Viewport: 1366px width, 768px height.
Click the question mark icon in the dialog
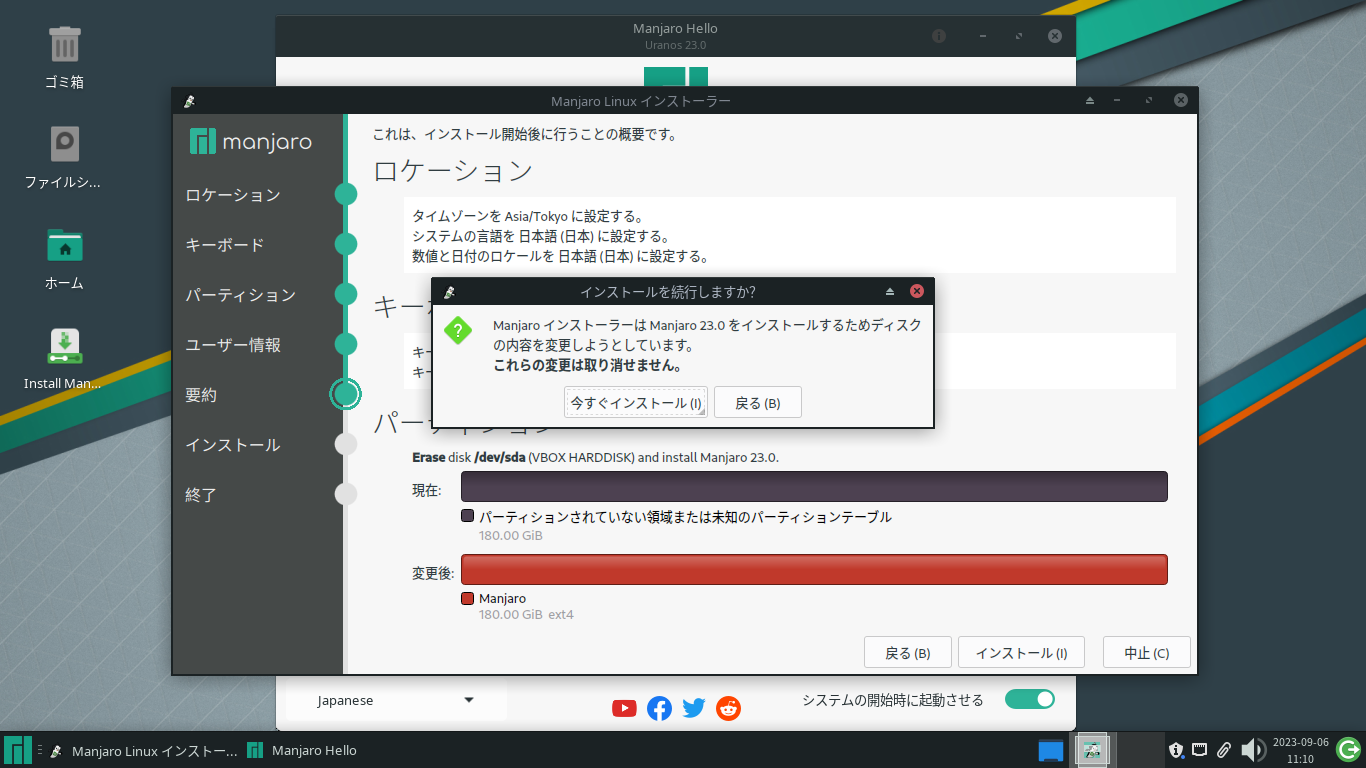click(x=458, y=330)
